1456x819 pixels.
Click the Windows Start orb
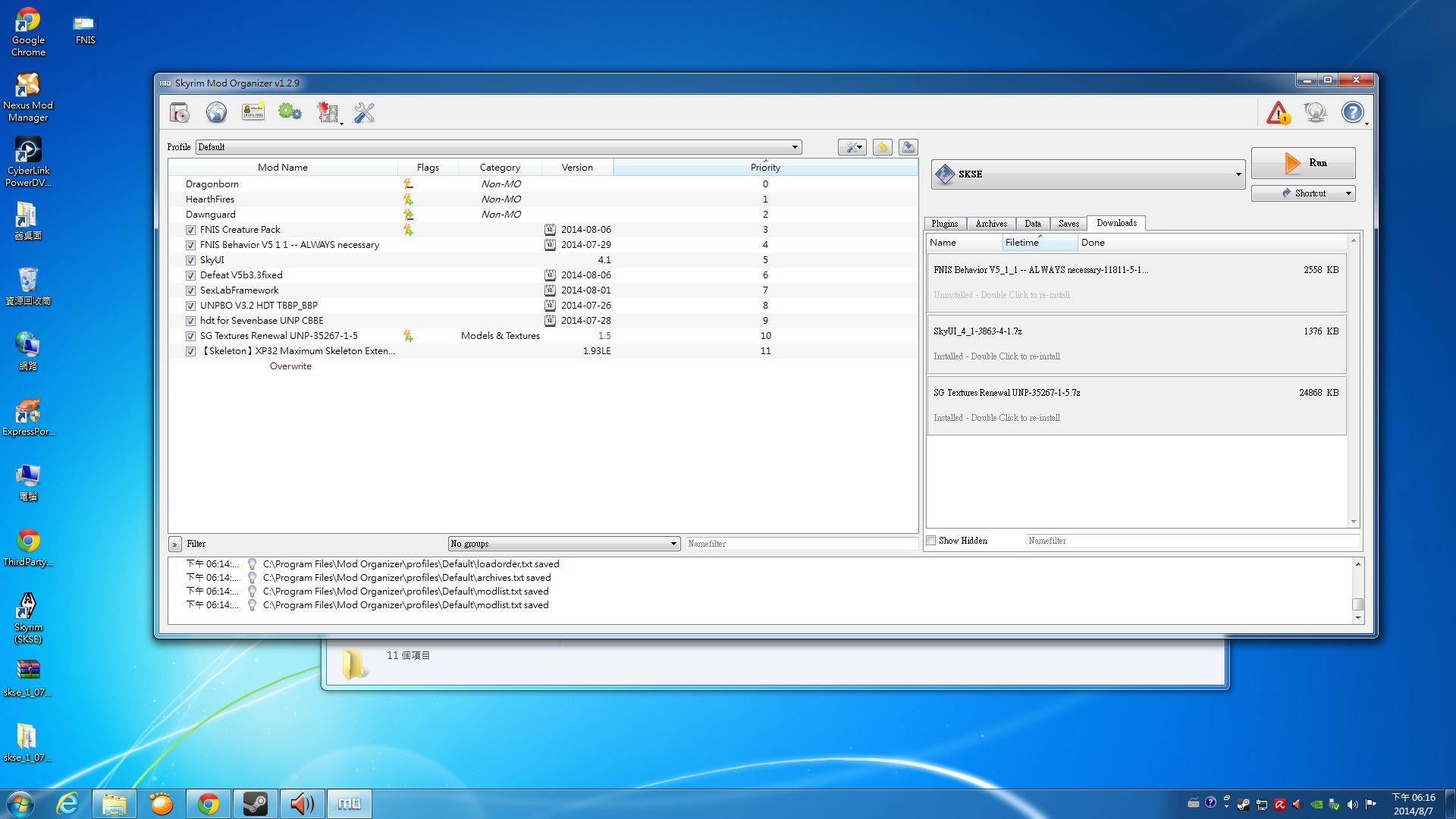[x=20, y=804]
